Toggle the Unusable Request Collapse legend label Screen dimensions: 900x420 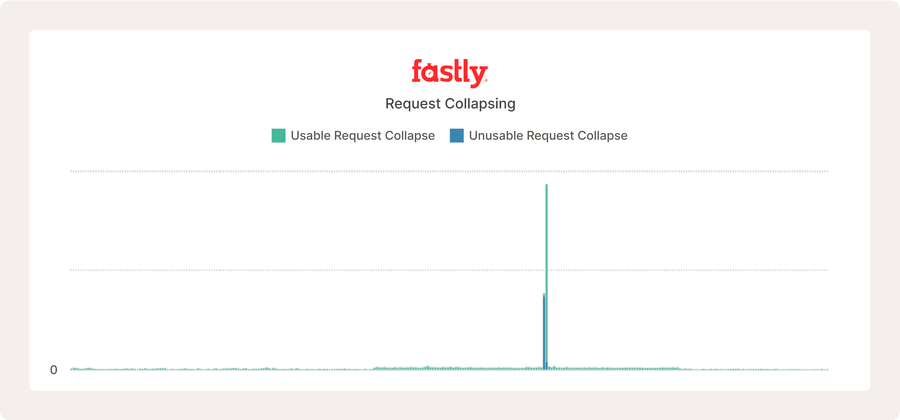[548, 136]
